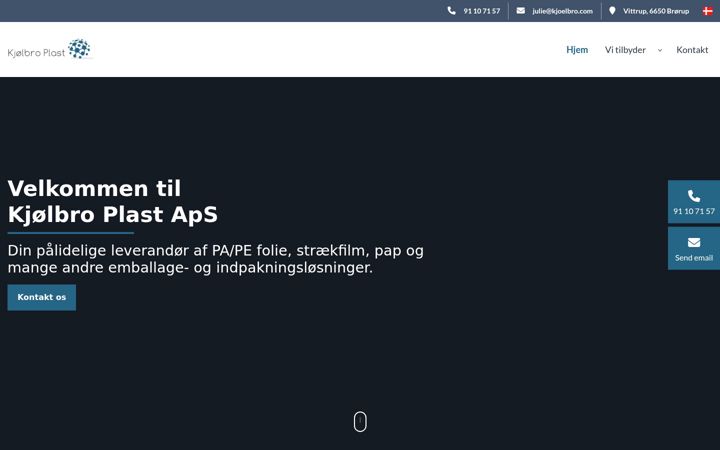Open the Vi tilbyder menu item
Image resolution: width=720 pixels, height=450 pixels.
click(625, 50)
